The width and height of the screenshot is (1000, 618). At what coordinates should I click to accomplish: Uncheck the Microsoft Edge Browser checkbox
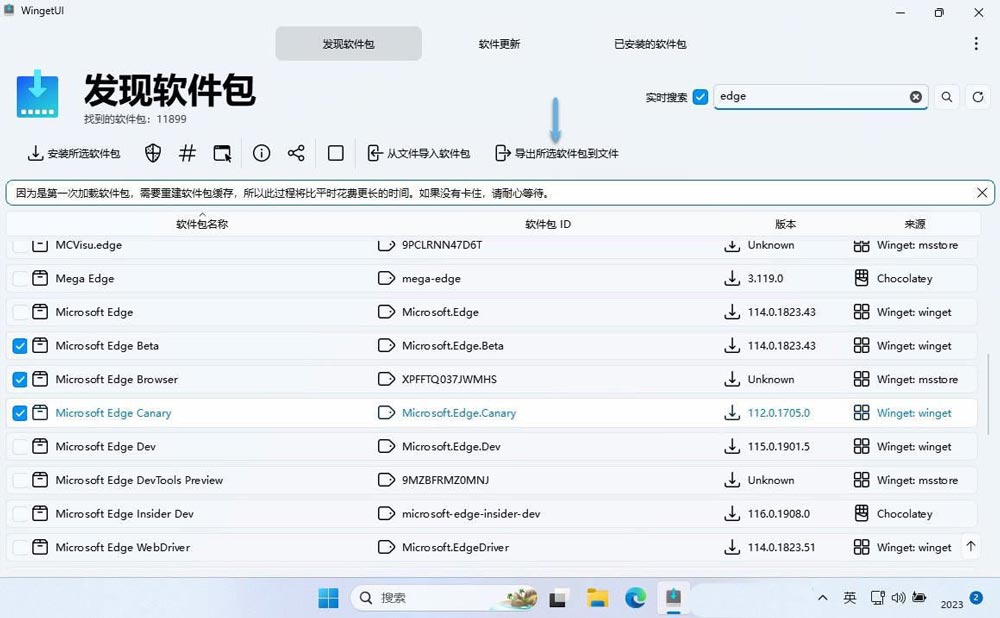point(20,379)
